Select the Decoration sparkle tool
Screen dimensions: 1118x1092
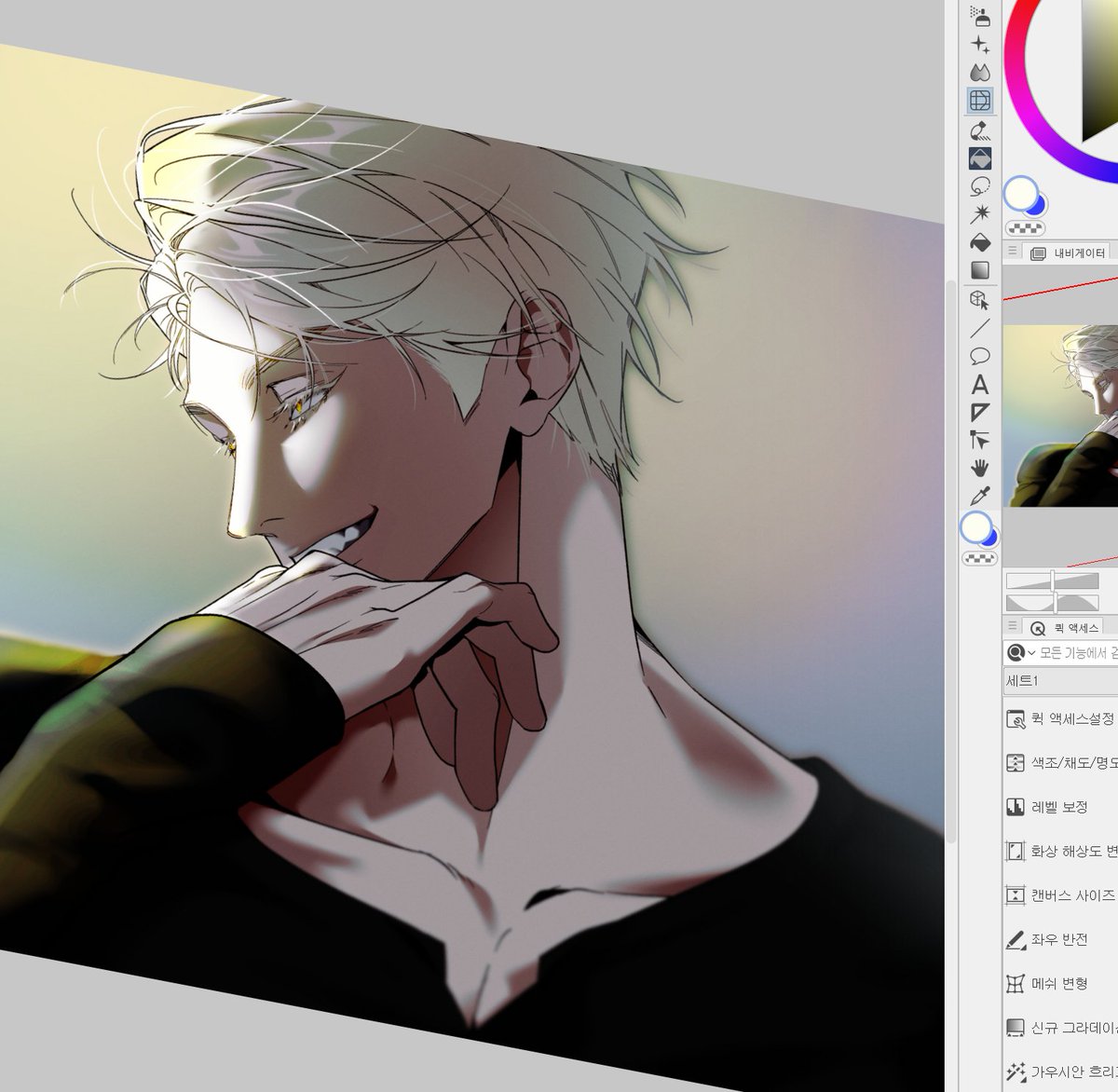click(979, 44)
